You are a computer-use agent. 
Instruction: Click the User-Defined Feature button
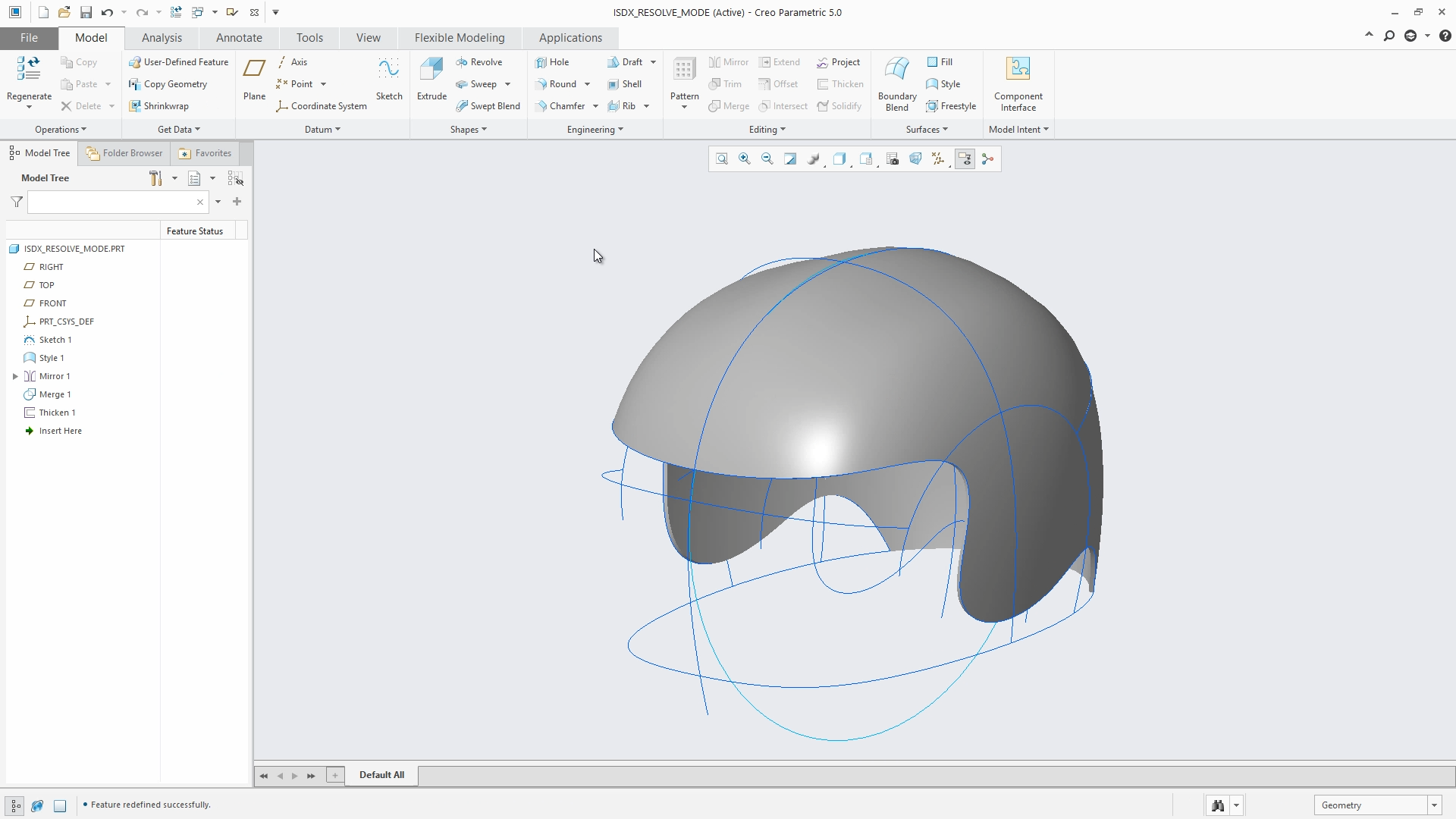click(x=178, y=62)
